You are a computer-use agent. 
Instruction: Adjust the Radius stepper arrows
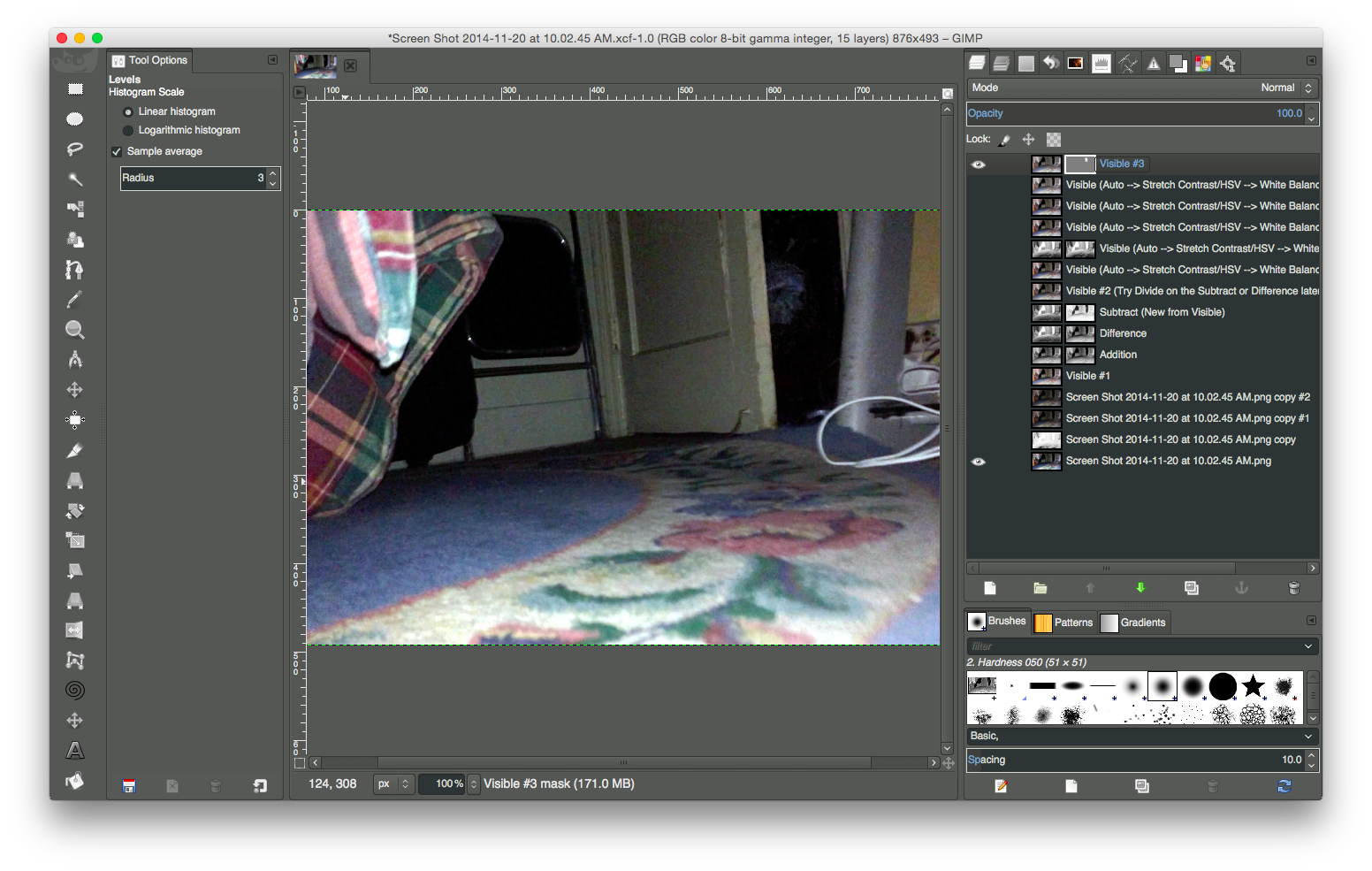click(x=273, y=179)
